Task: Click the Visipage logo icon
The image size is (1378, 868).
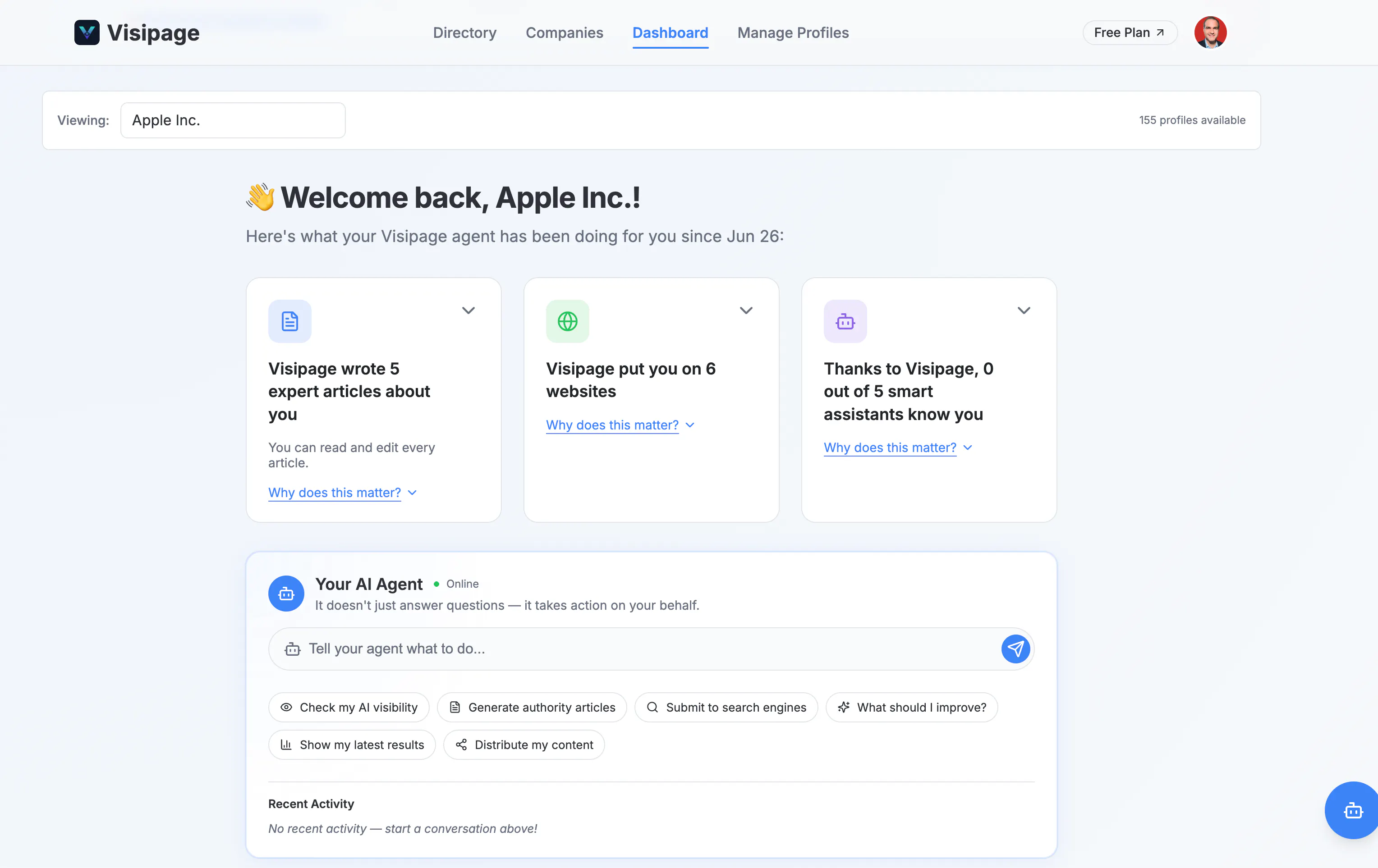Action: tap(87, 32)
